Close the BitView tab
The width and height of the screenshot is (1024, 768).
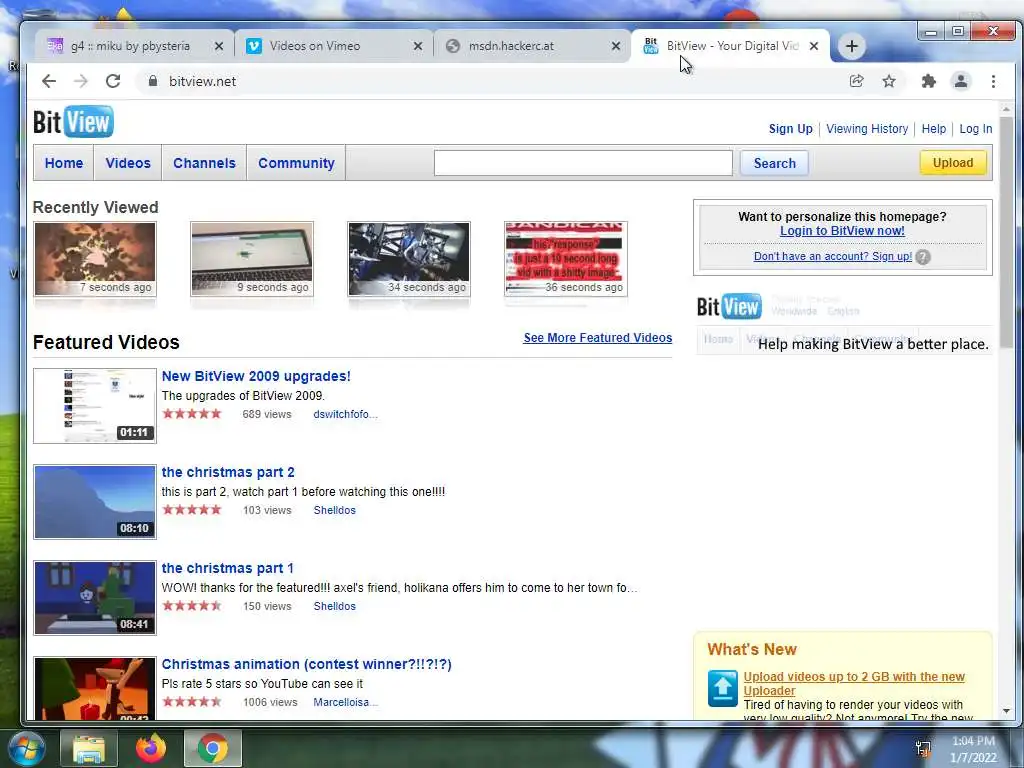(814, 46)
